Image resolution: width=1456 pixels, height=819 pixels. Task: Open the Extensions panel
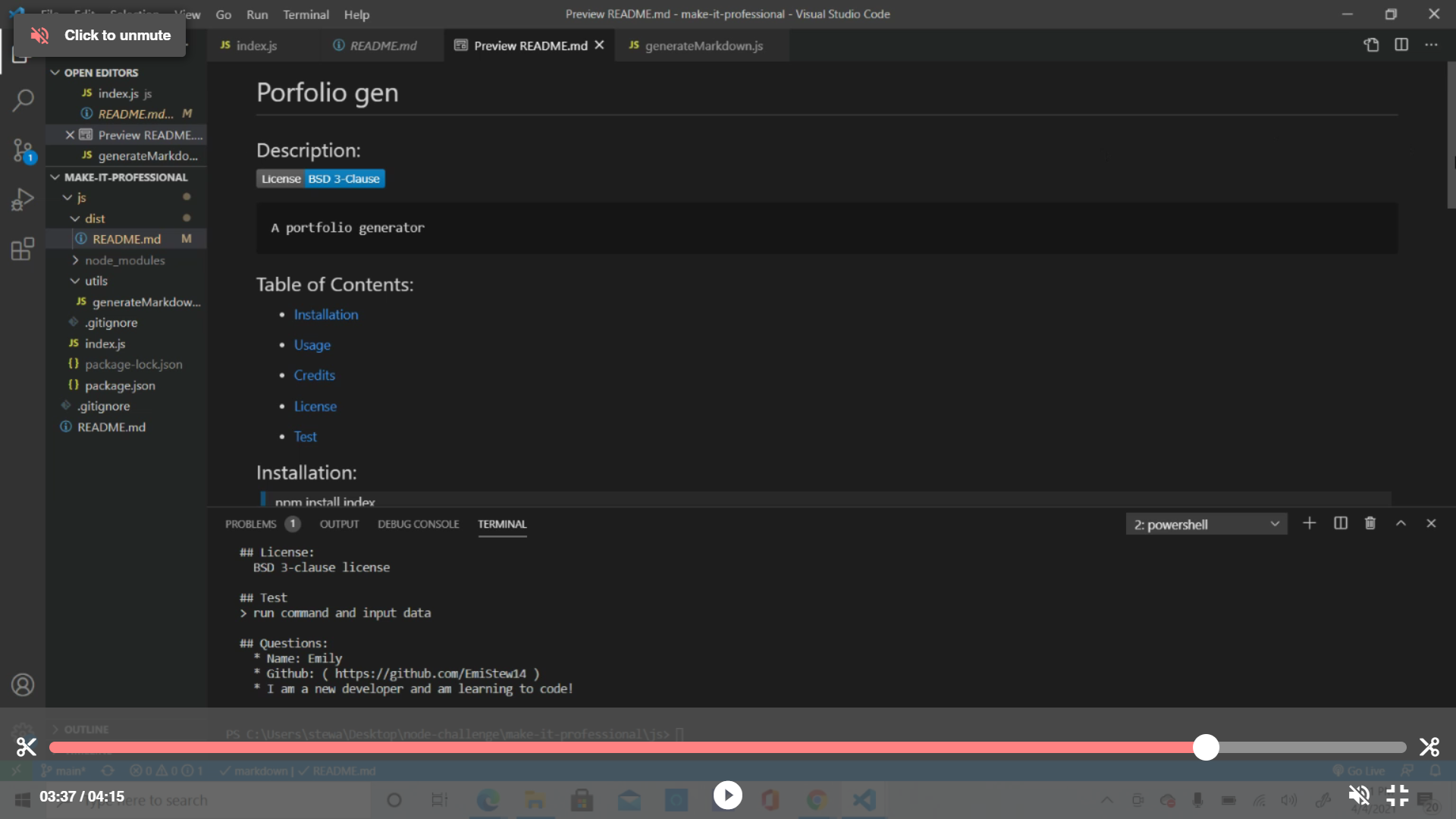(22, 248)
